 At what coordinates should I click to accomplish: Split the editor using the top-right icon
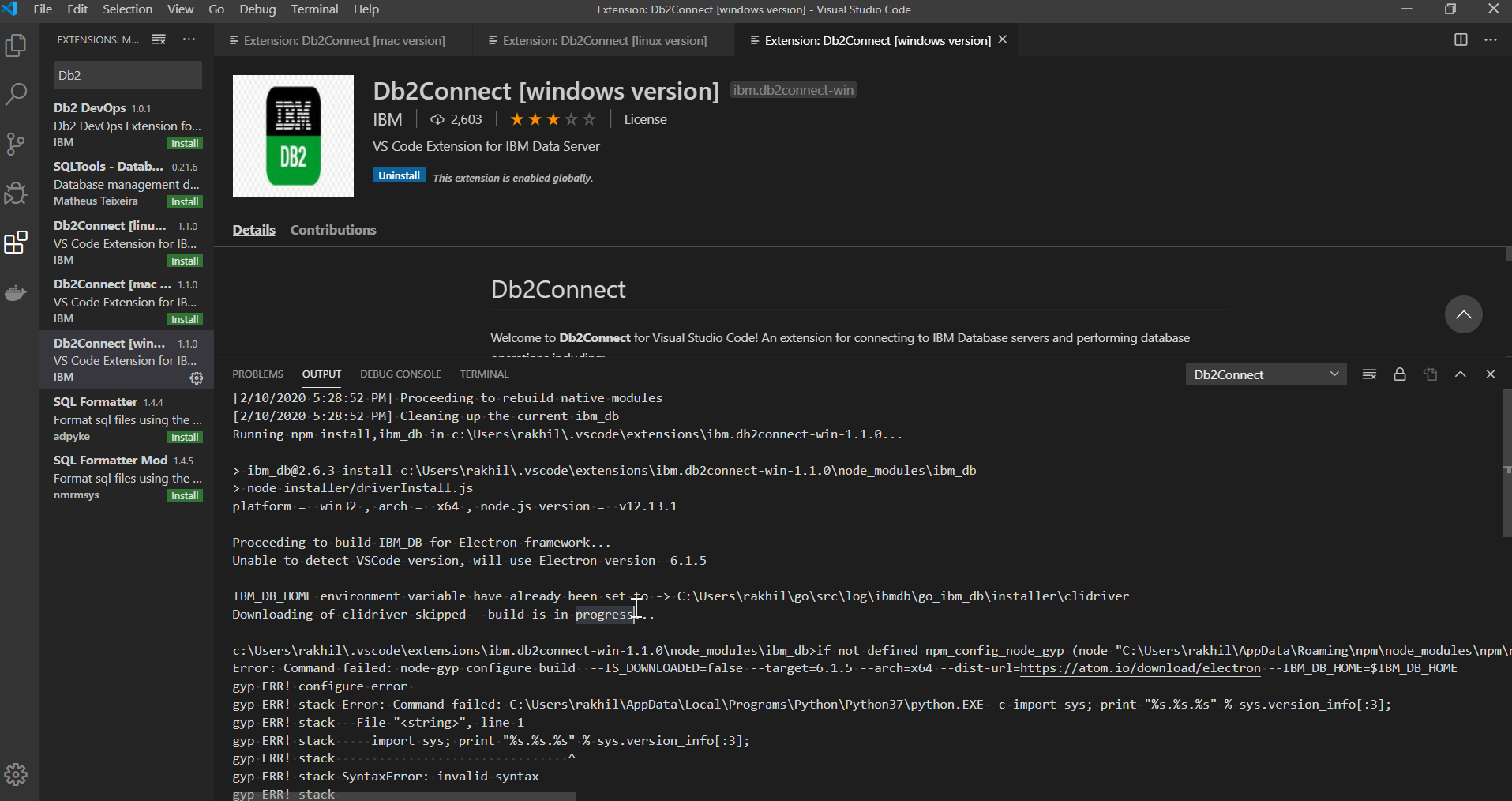pos(1461,39)
